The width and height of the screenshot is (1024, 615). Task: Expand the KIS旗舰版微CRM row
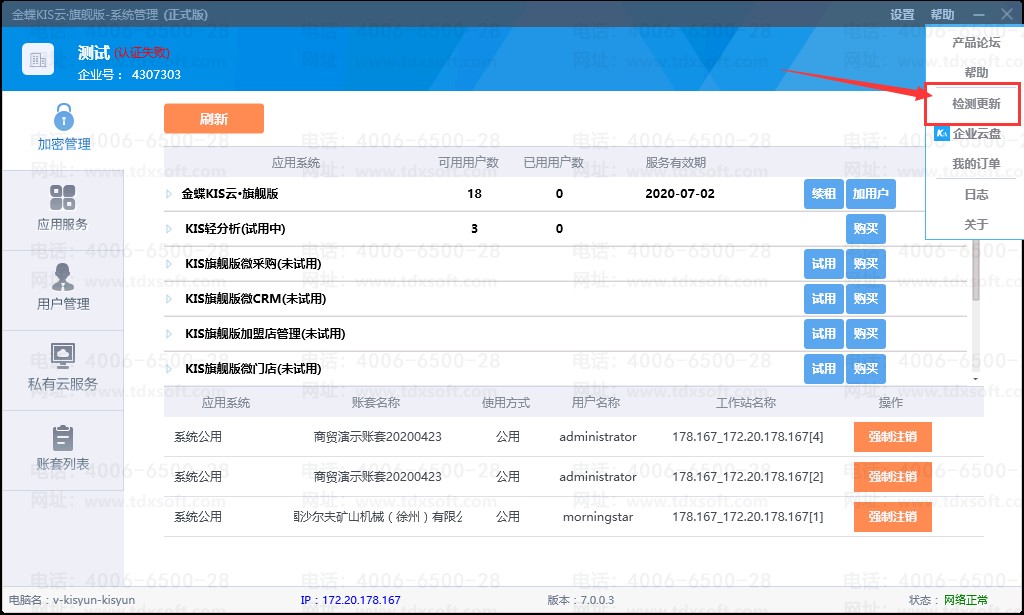pos(170,299)
